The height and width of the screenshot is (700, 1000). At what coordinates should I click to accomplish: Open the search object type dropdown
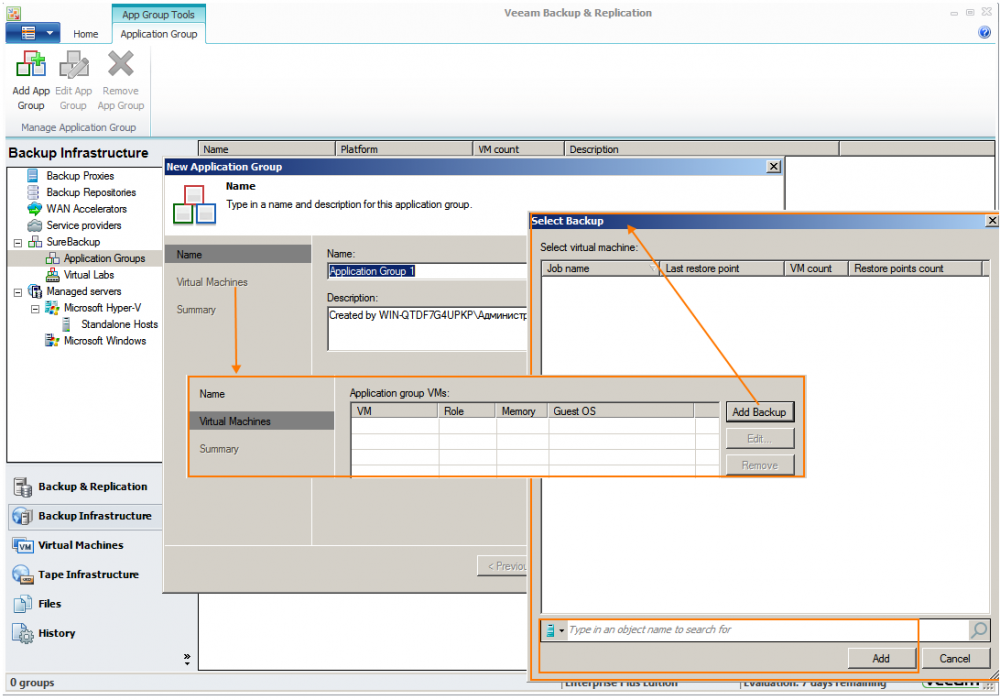(x=555, y=630)
